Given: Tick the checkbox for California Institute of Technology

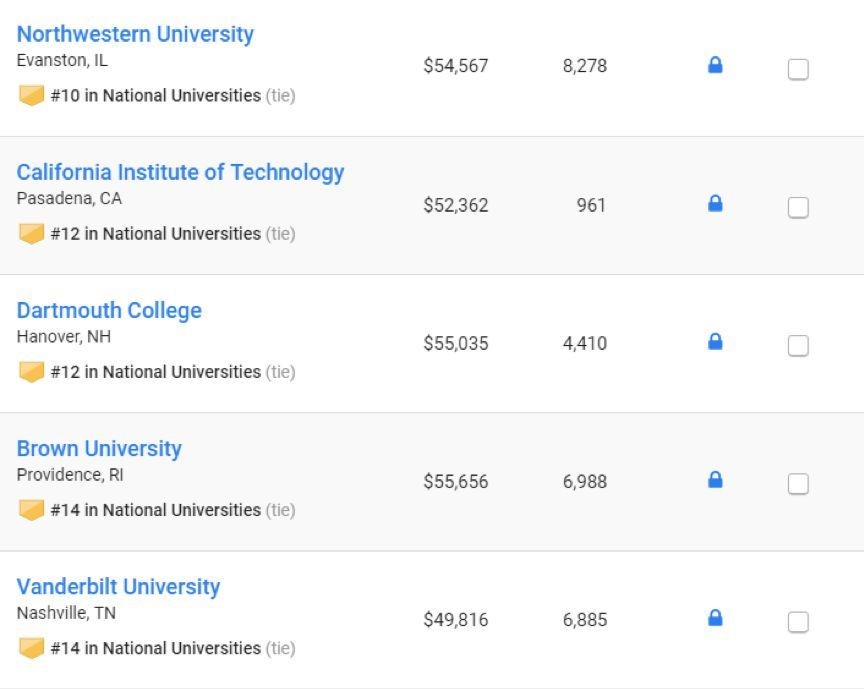Looking at the screenshot, I should point(798,208).
